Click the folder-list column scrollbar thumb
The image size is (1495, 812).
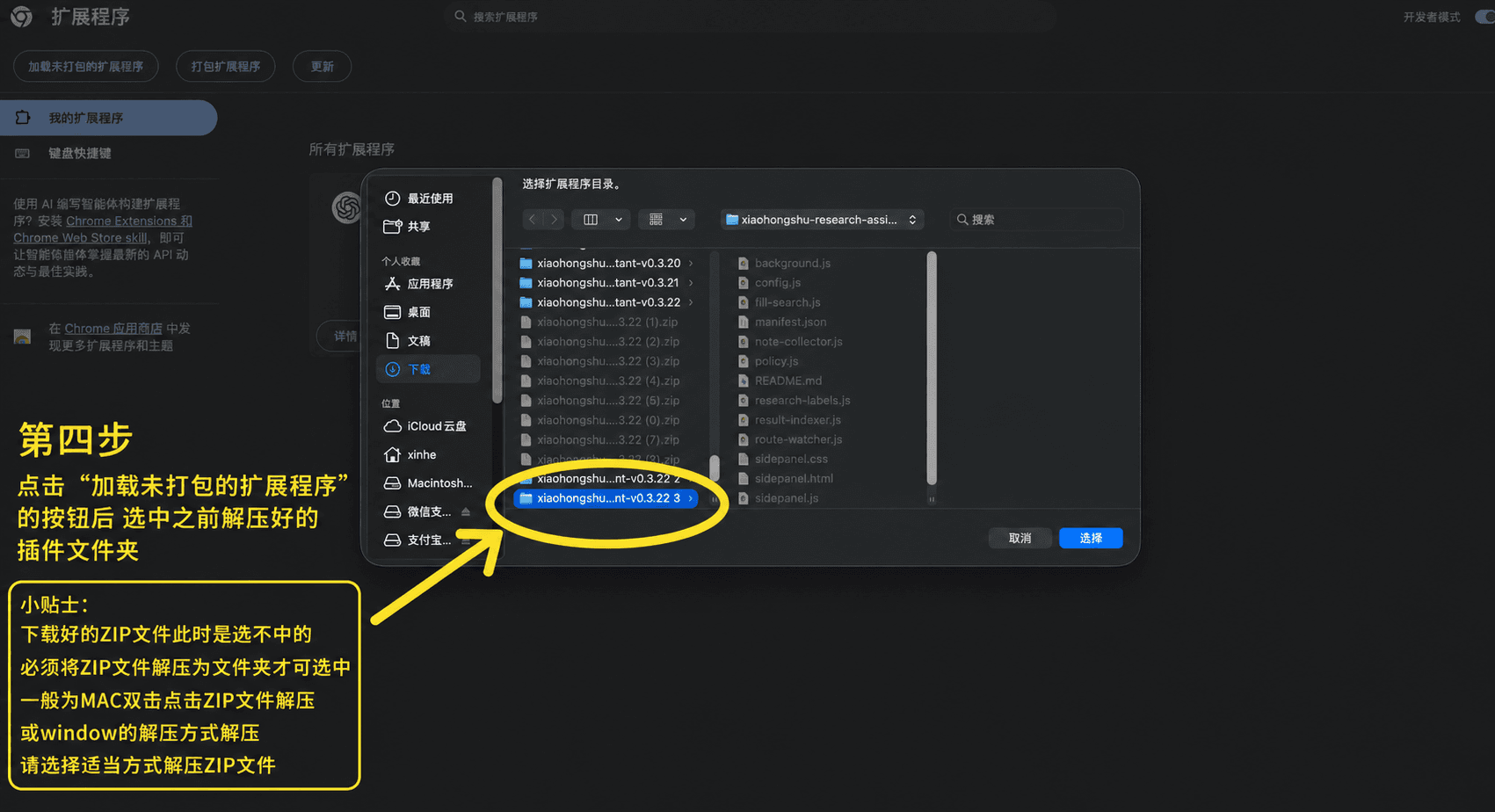[715, 468]
